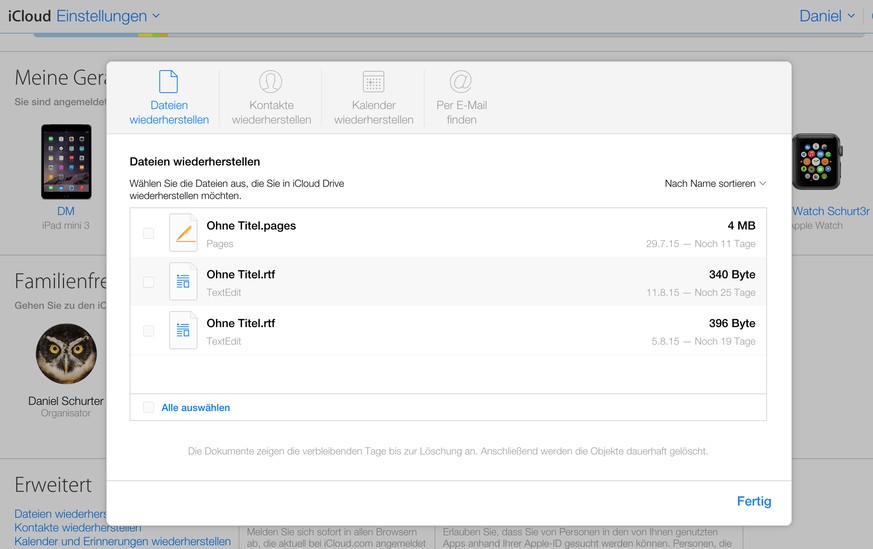Select the checkbox for the 396 Byte rtf file

point(149,331)
